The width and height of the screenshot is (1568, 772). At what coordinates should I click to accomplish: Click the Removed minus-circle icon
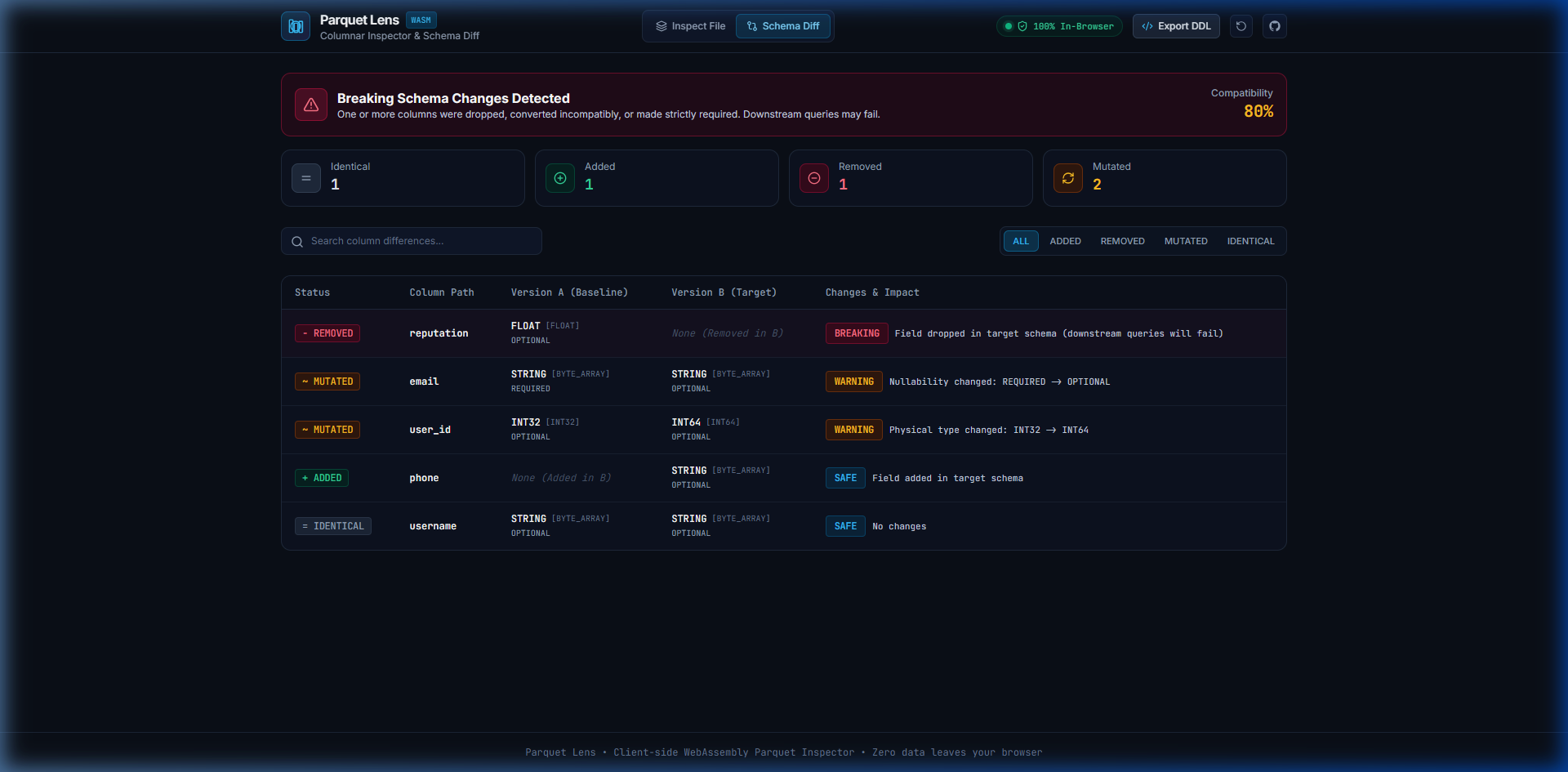[814, 178]
